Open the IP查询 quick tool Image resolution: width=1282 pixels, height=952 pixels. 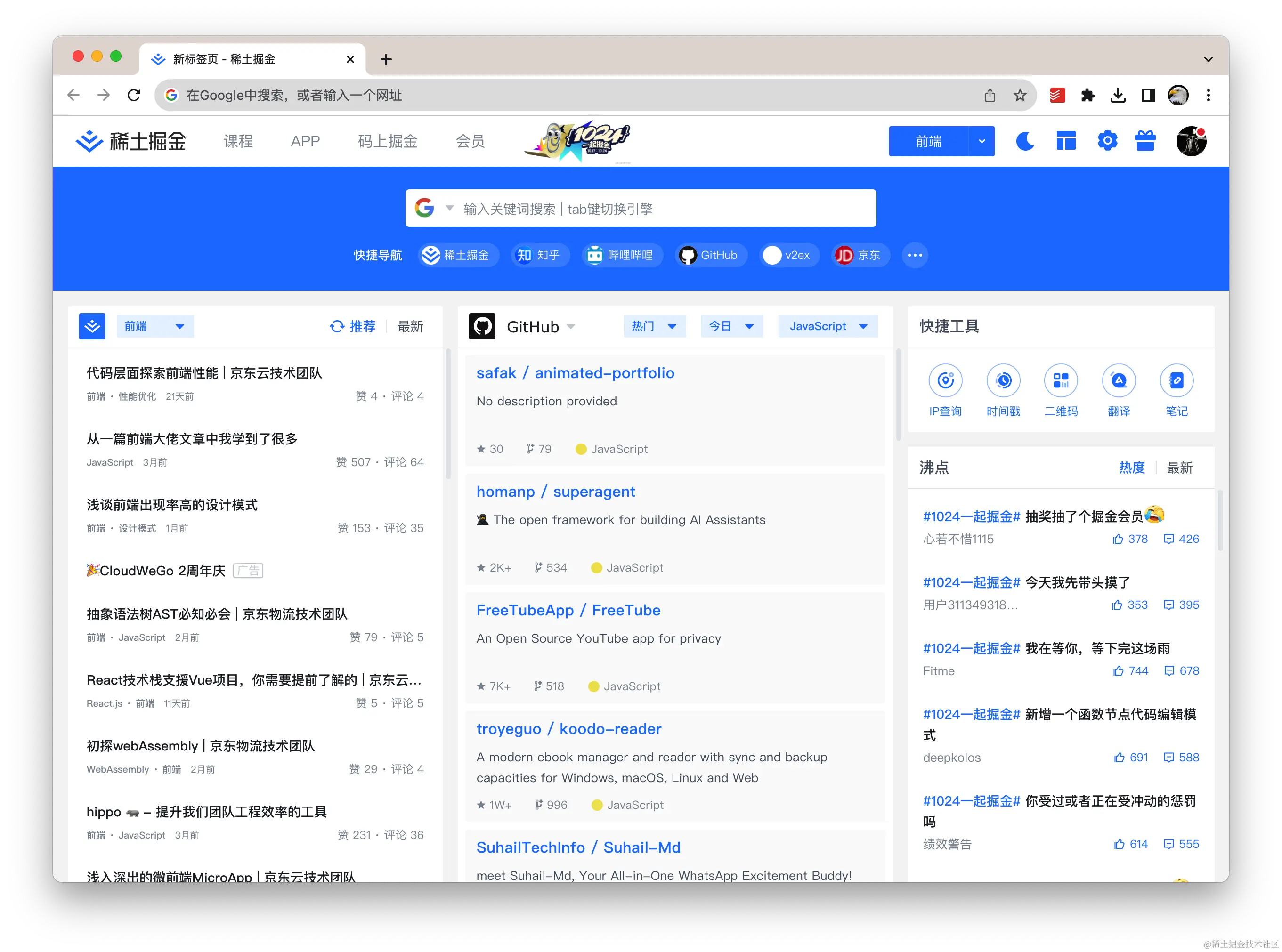click(x=945, y=381)
